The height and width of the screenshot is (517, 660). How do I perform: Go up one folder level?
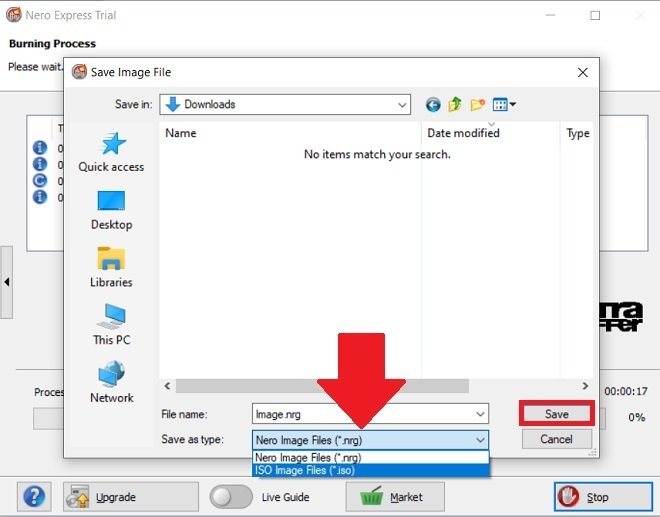(x=455, y=104)
